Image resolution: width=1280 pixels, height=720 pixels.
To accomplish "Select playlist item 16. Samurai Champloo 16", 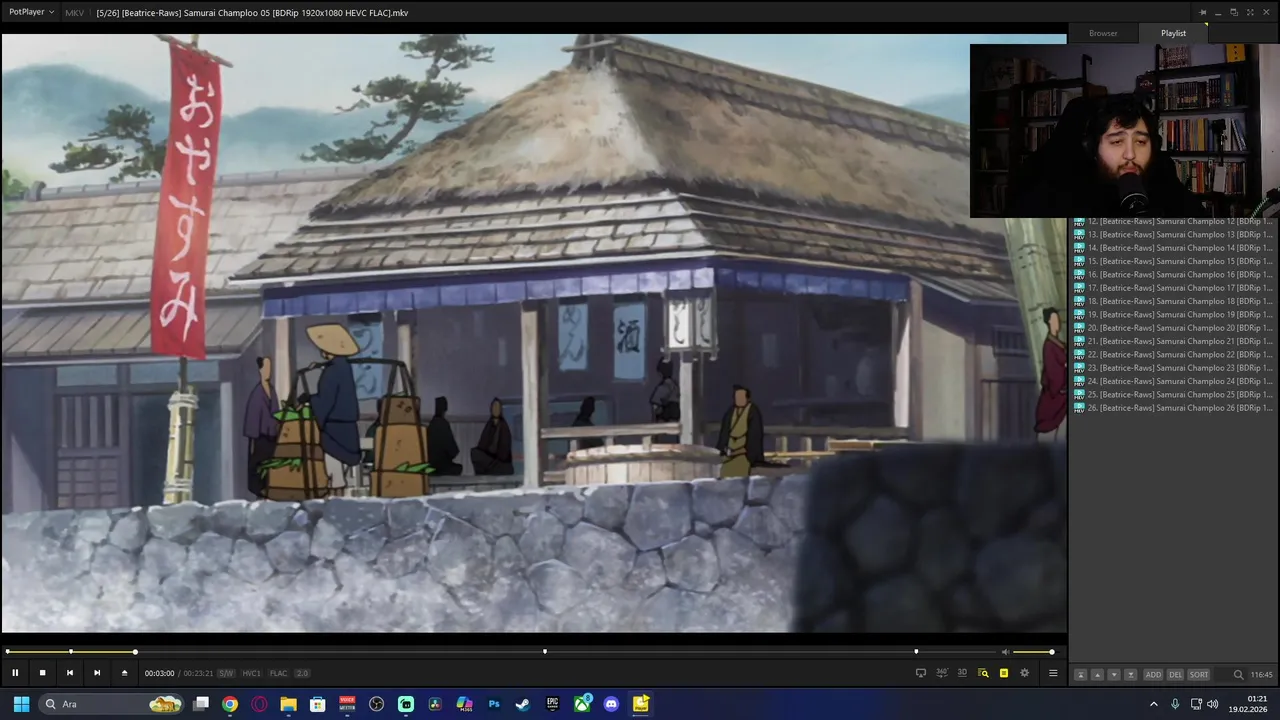I will point(1173,274).
